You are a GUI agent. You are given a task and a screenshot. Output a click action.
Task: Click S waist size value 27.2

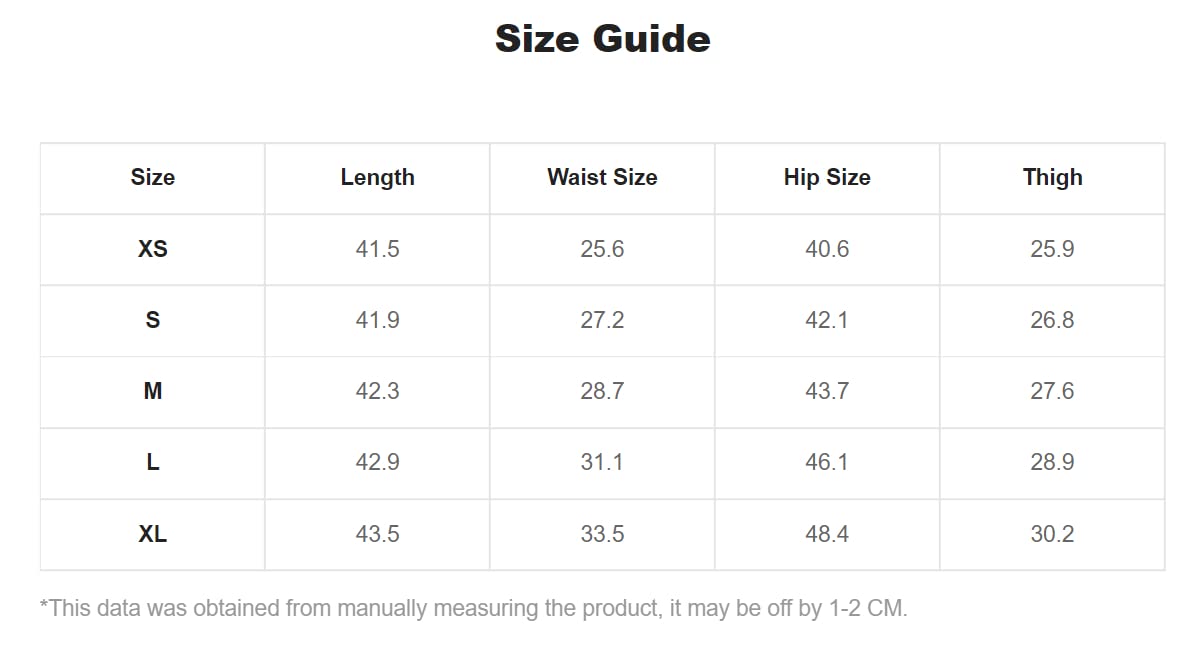(602, 320)
